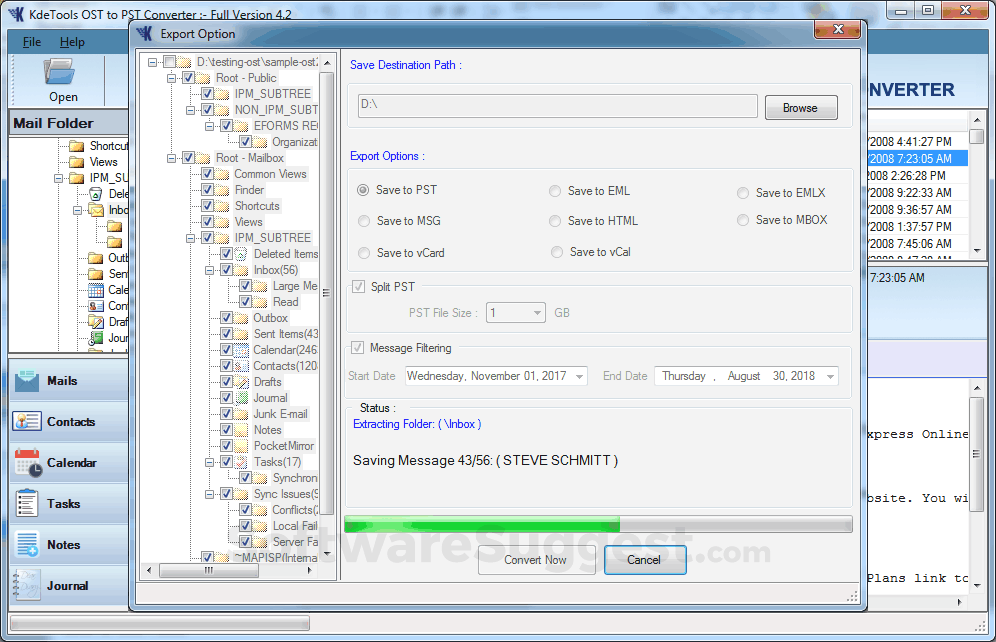This screenshot has width=996, height=642.
Task: Open the PST File Size dropdown
Action: pos(537,313)
